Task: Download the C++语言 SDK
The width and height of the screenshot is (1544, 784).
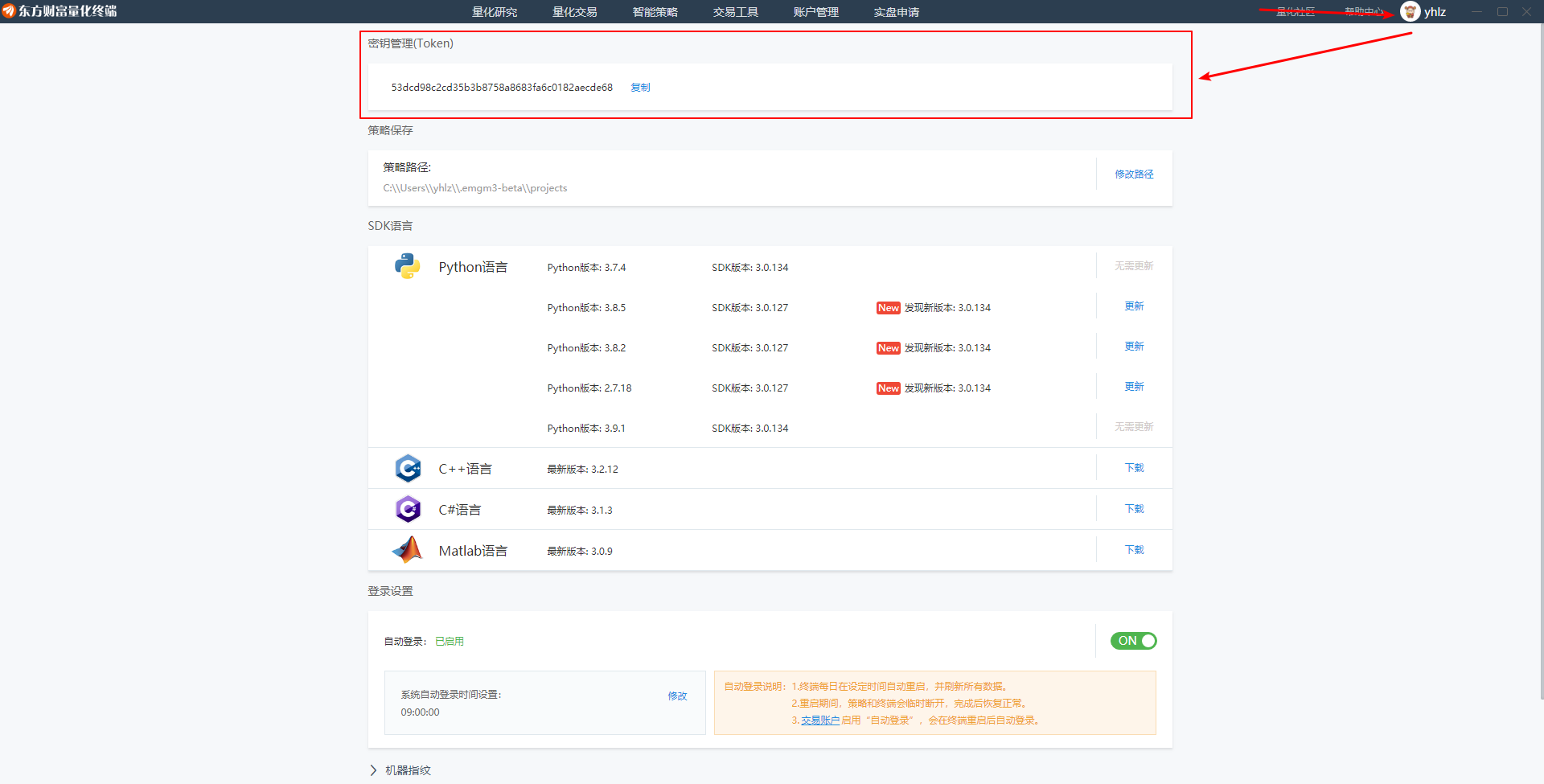Action: click(x=1134, y=468)
